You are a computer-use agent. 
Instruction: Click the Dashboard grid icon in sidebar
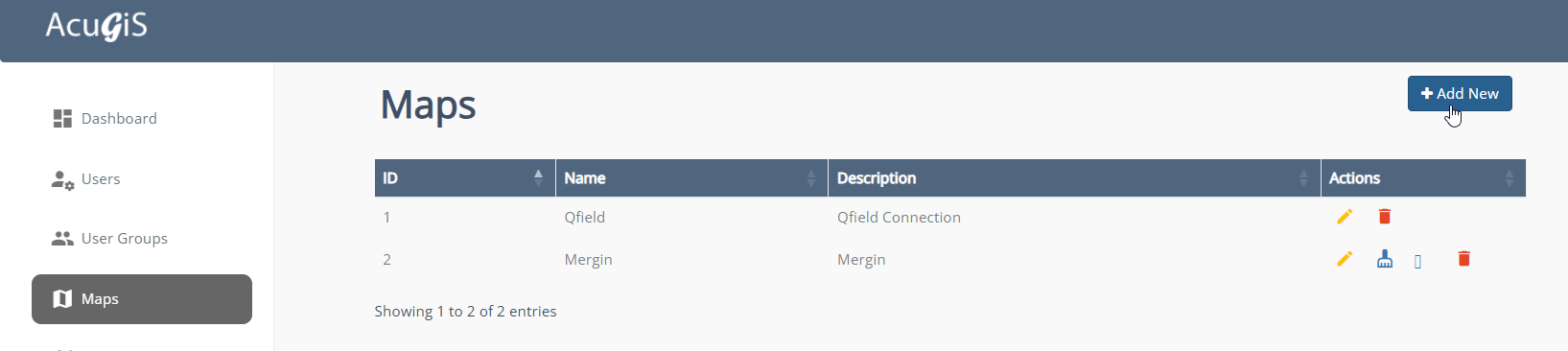coord(62,118)
